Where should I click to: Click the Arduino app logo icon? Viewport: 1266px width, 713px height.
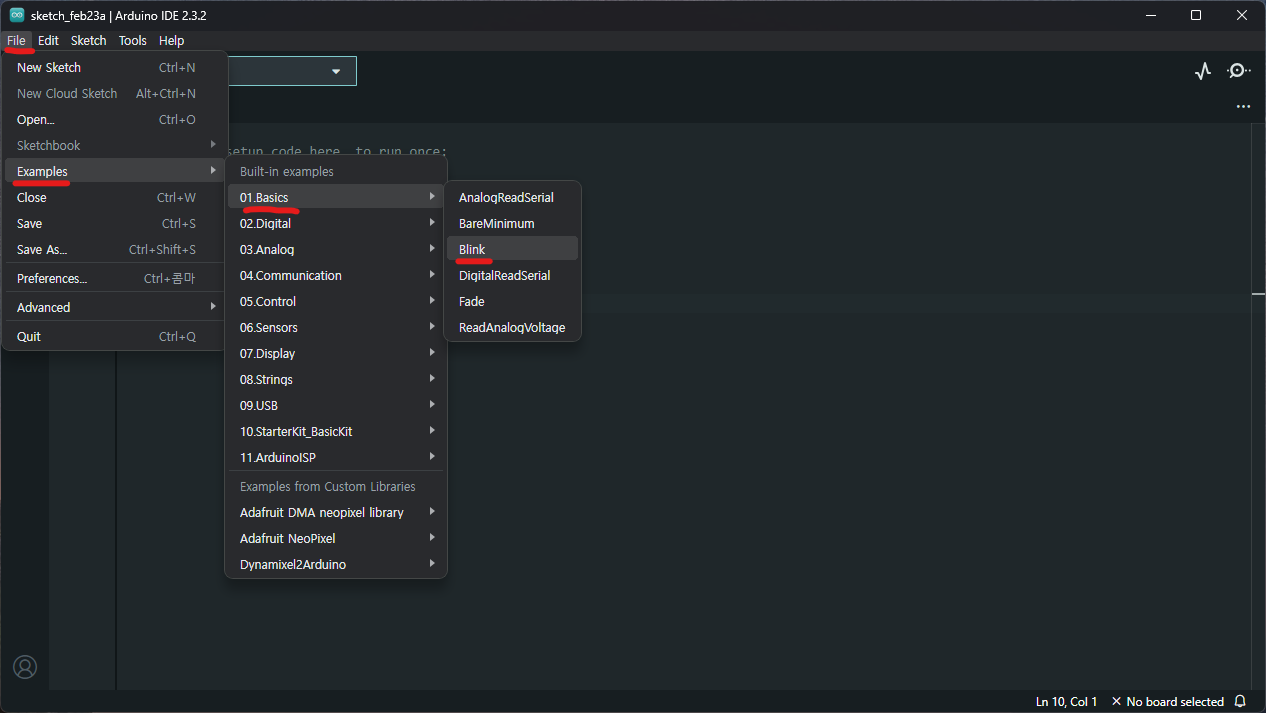[17, 15]
